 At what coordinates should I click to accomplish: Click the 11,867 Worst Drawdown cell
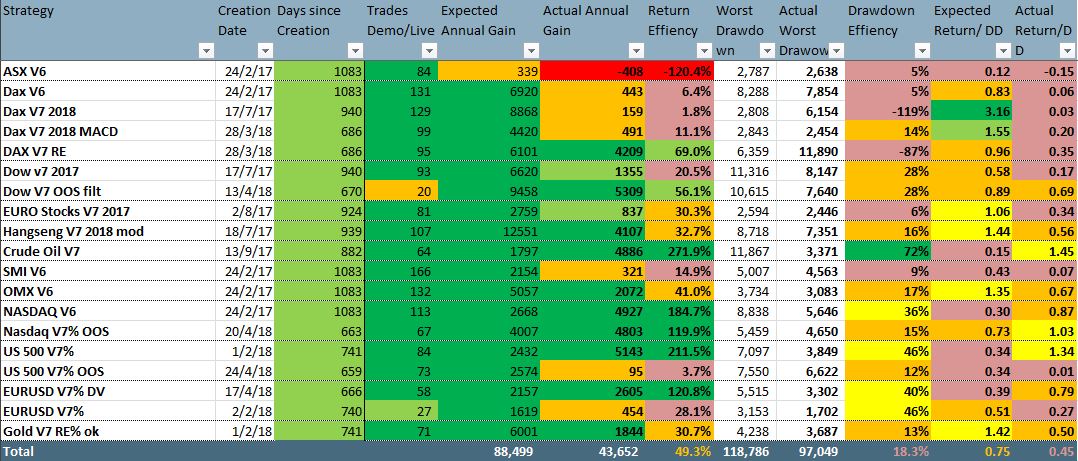click(x=745, y=251)
